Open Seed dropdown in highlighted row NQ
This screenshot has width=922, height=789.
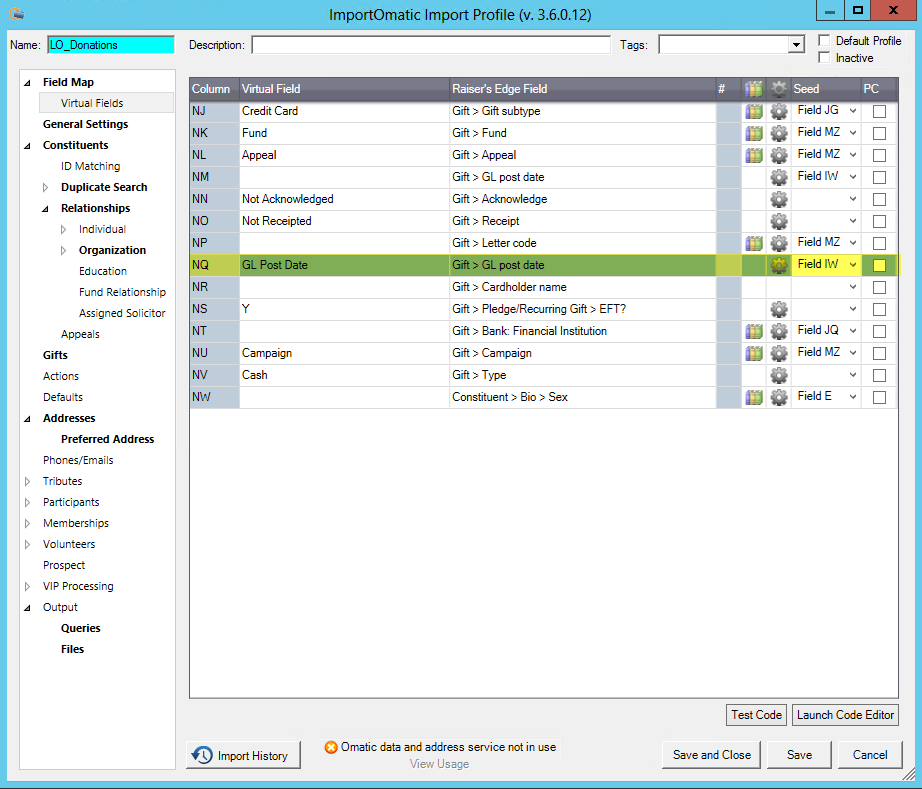pos(853,265)
